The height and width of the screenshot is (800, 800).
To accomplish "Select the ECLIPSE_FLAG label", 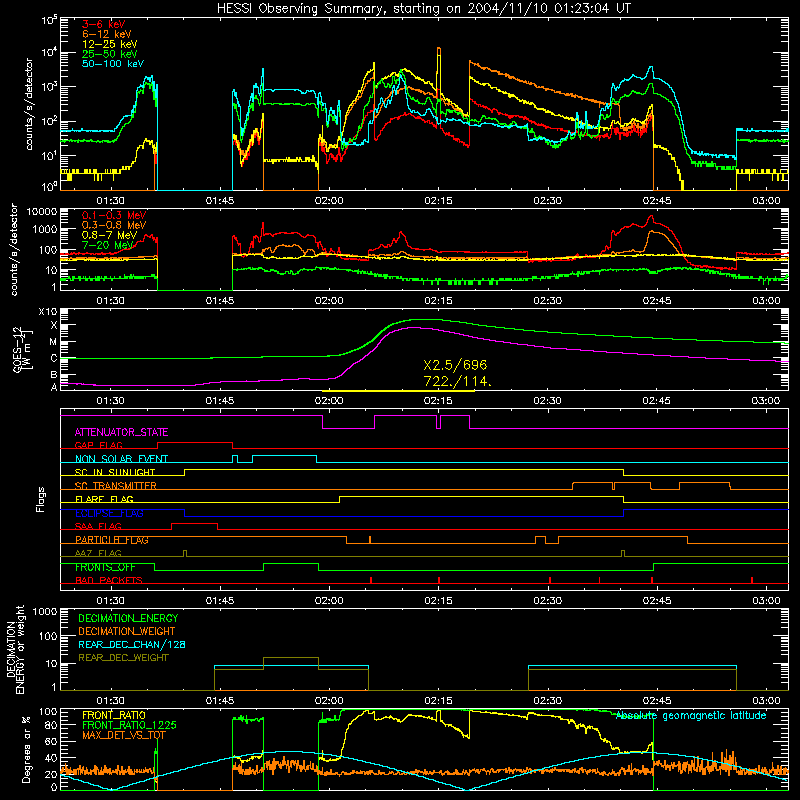I will coord(109,513).
